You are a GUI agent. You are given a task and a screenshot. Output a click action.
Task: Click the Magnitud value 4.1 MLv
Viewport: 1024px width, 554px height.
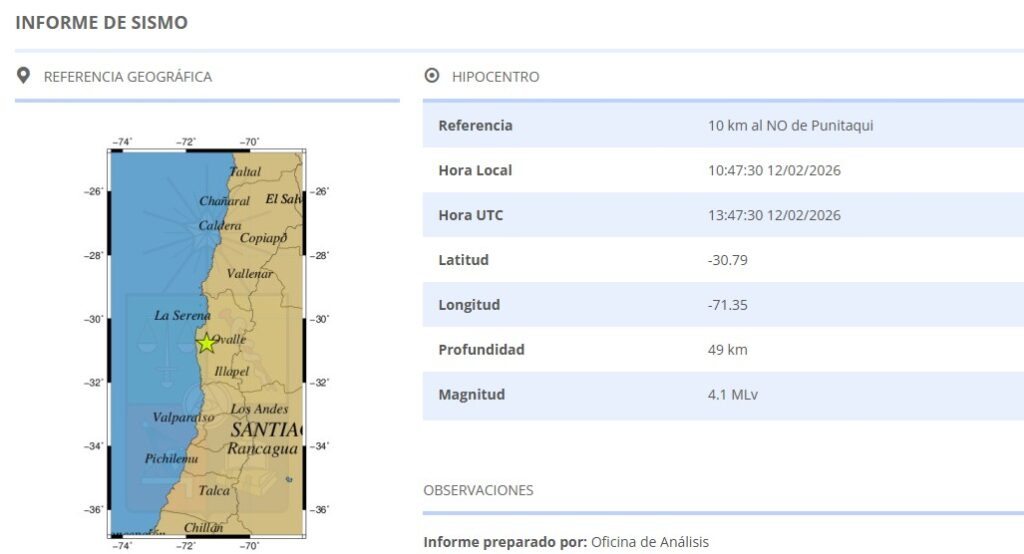pos(732,395)
